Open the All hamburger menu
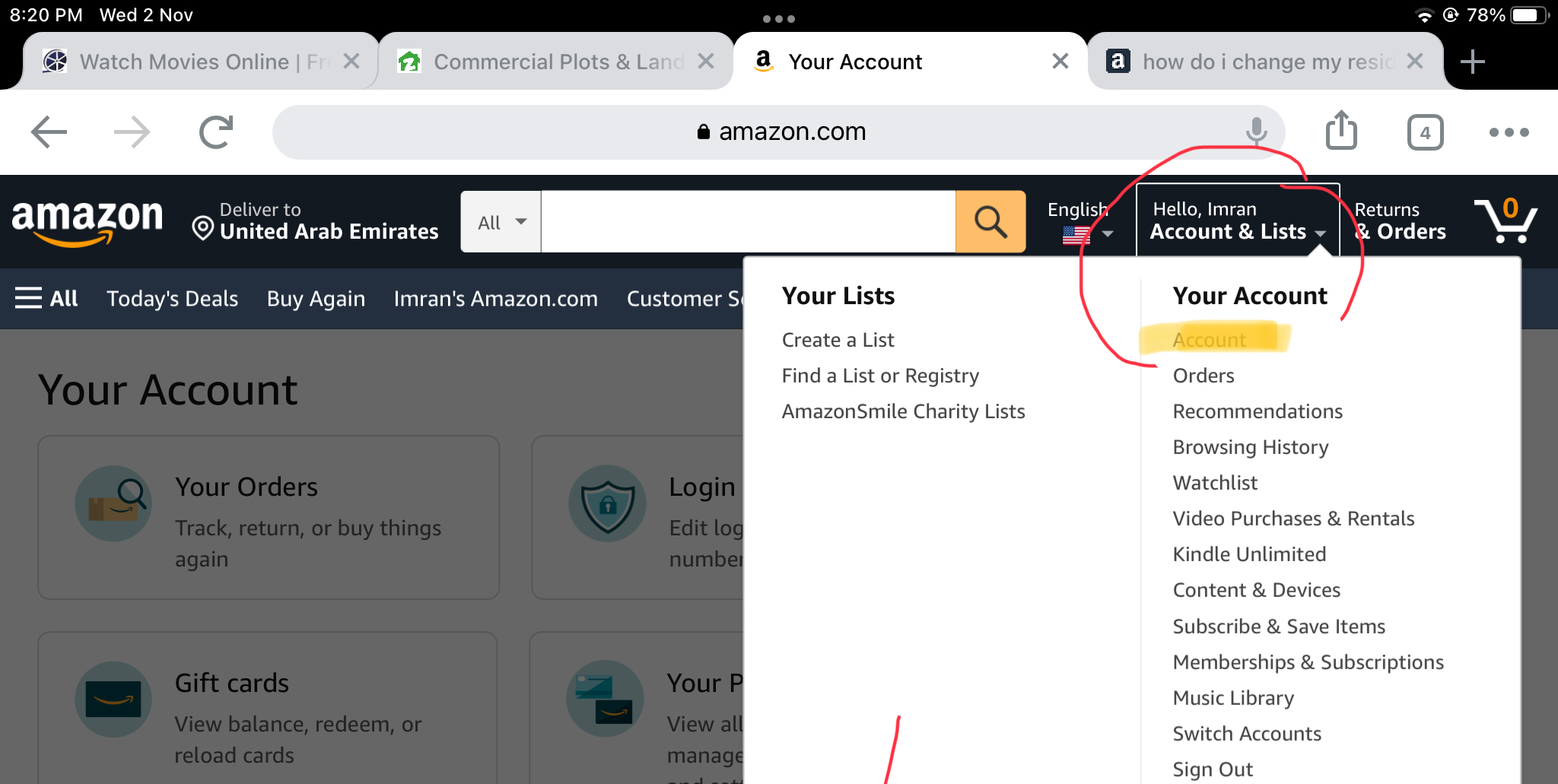 pyautogui.click(x=46, y=298)
